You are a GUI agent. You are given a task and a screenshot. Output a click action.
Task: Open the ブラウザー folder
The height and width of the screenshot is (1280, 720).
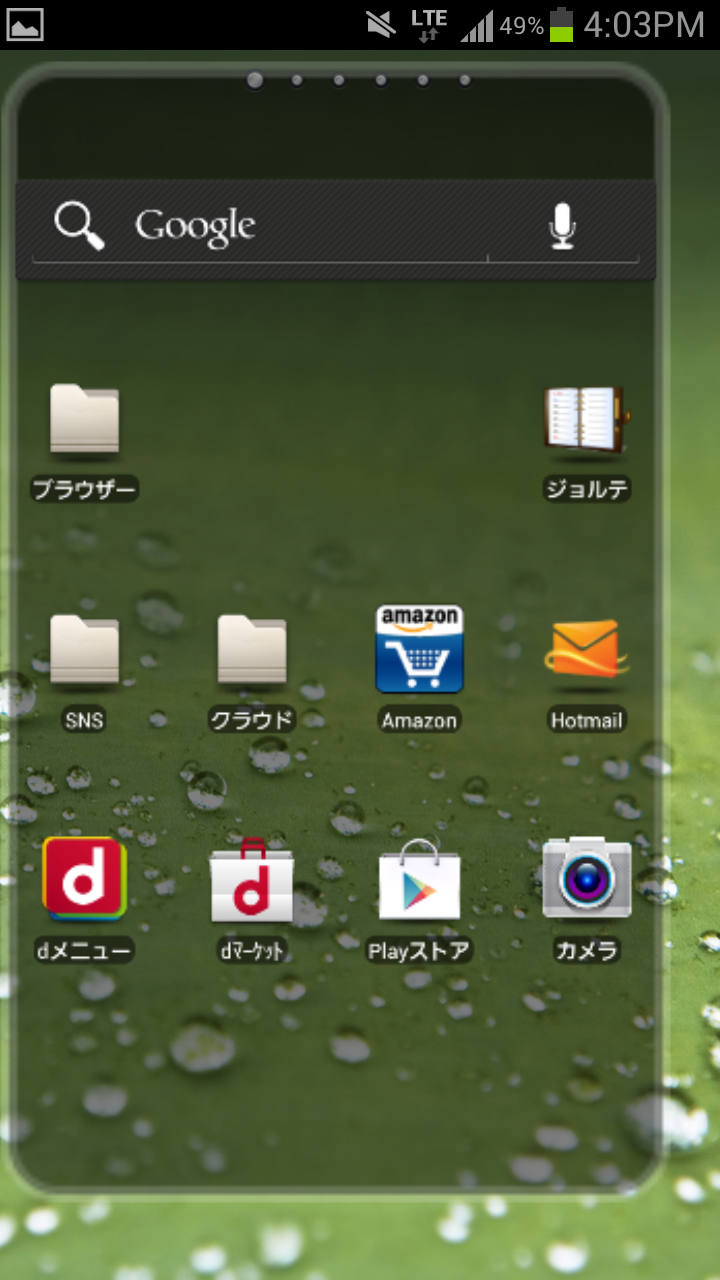coord(85,440)
